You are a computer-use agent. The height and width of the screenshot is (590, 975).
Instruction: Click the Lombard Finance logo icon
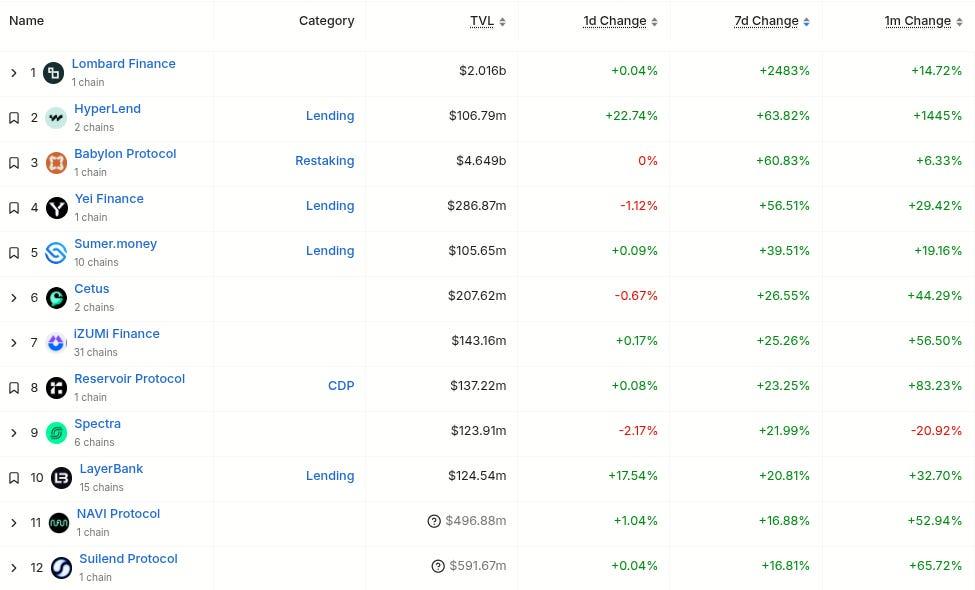53,72
